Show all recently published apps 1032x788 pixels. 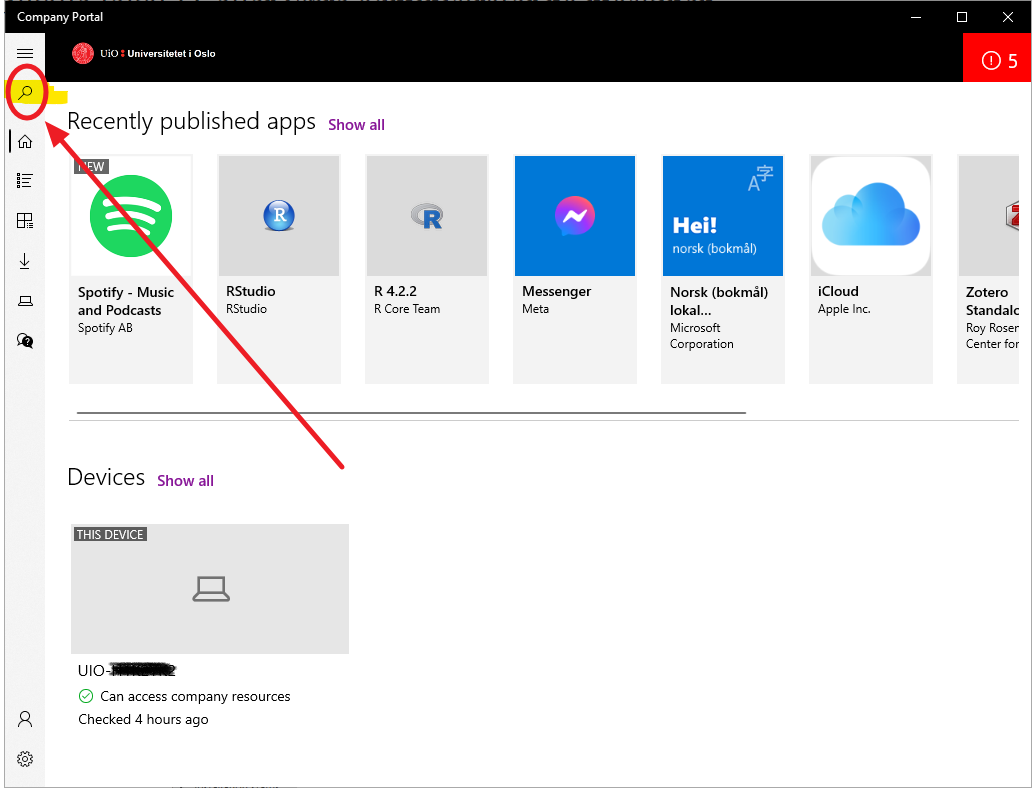[x=356, y=125]
